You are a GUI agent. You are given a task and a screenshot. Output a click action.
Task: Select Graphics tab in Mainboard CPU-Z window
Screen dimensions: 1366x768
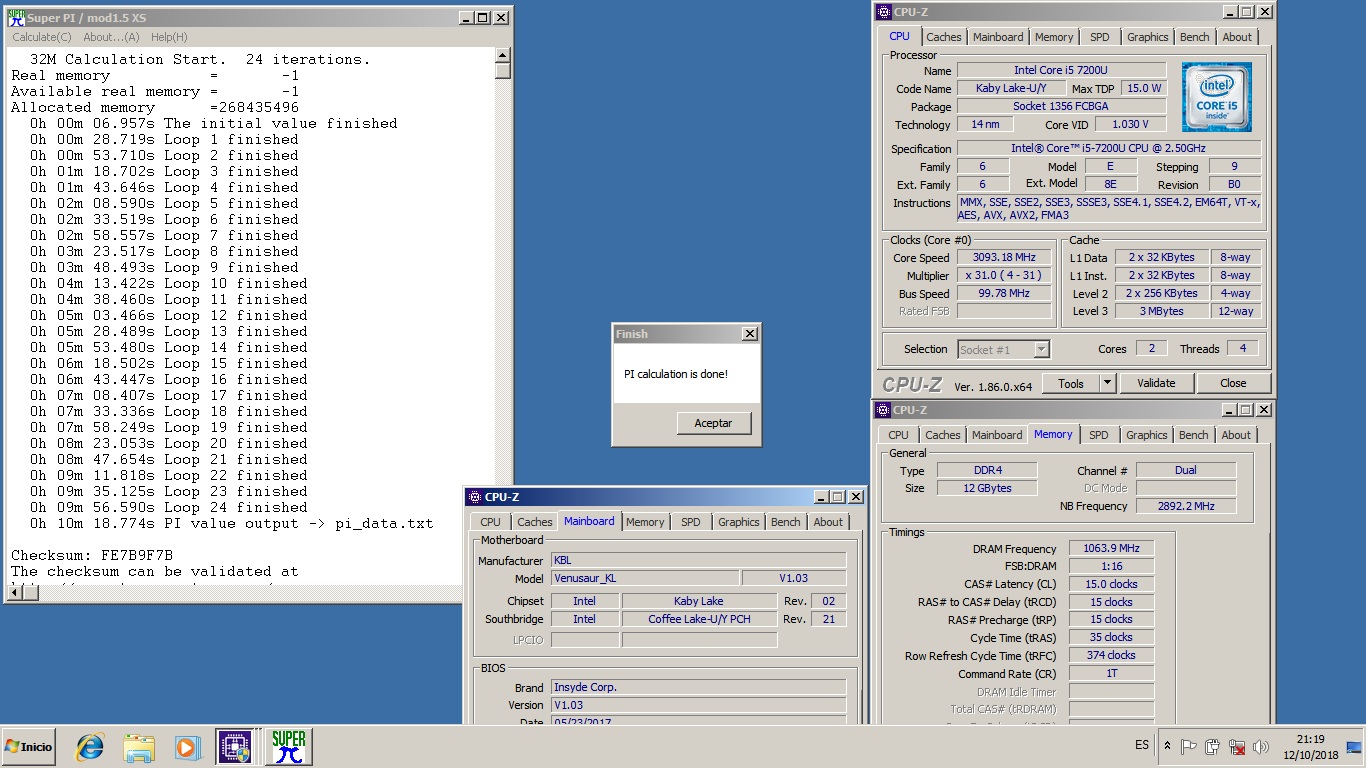tap(739, 522)
